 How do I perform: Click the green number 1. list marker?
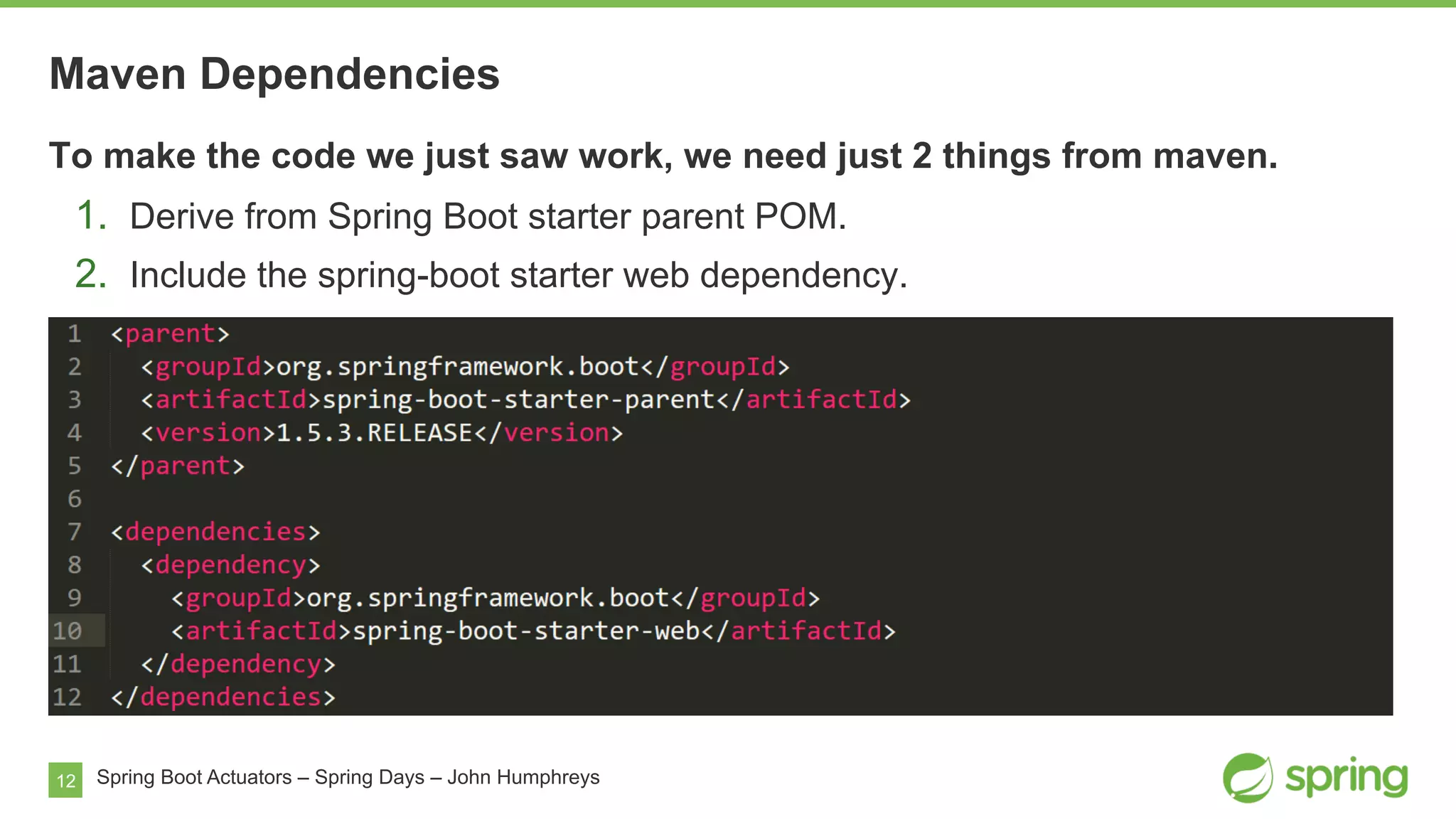coord(91,215)
